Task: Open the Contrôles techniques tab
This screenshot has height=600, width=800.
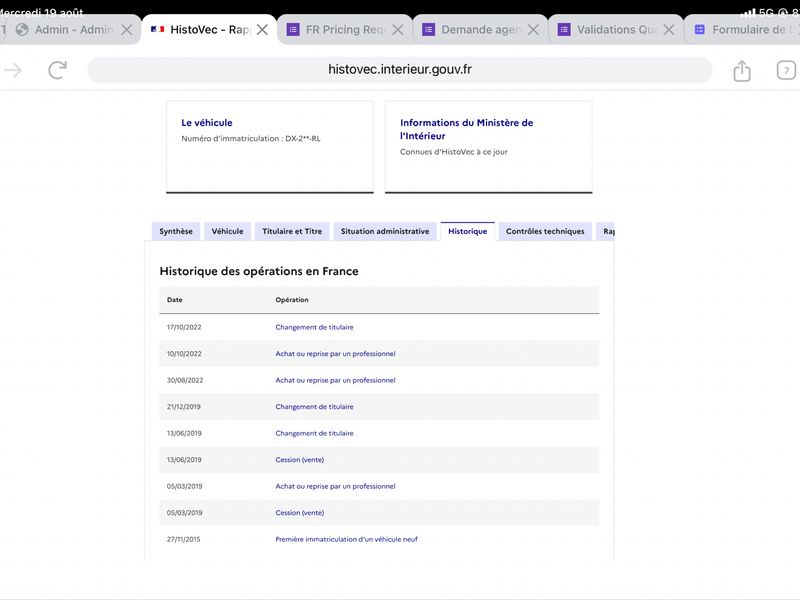Action: coord(545,231)
